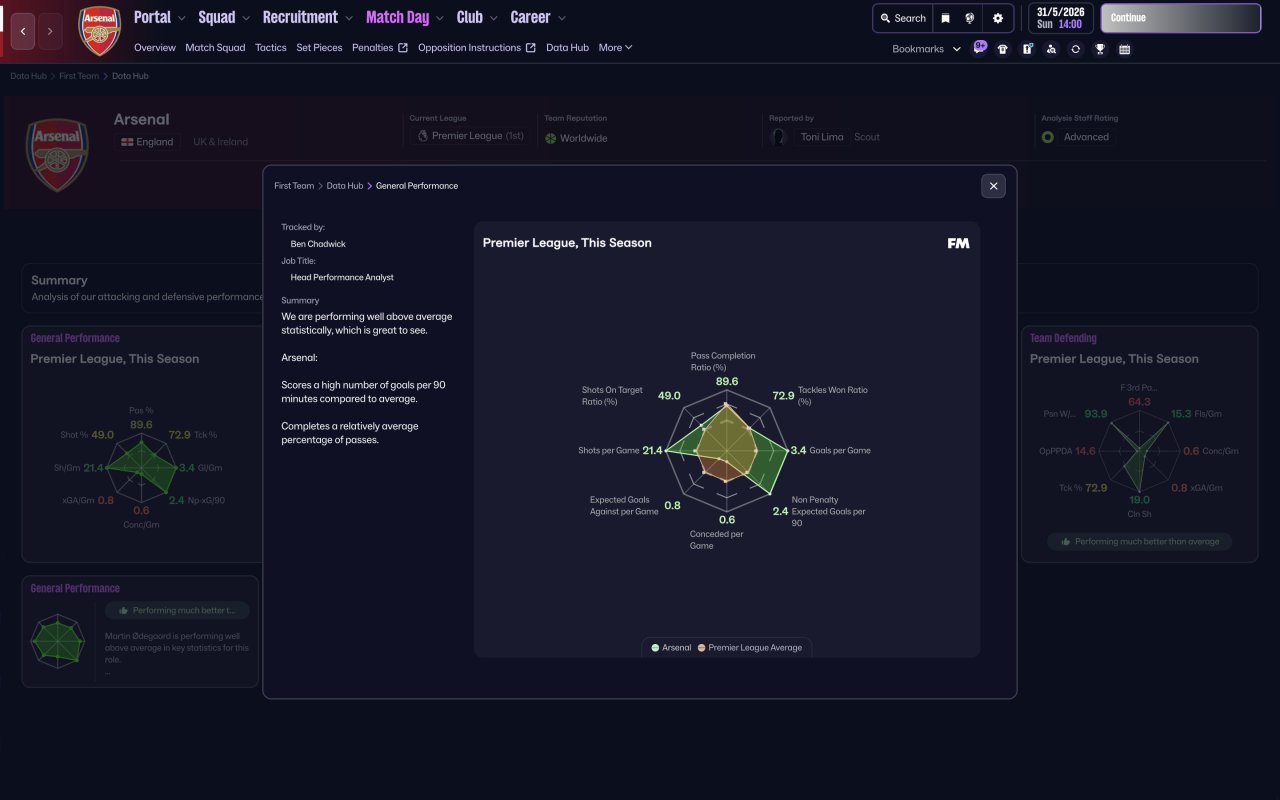
Task: Click the Search button
Action: [x=903, y=18]
